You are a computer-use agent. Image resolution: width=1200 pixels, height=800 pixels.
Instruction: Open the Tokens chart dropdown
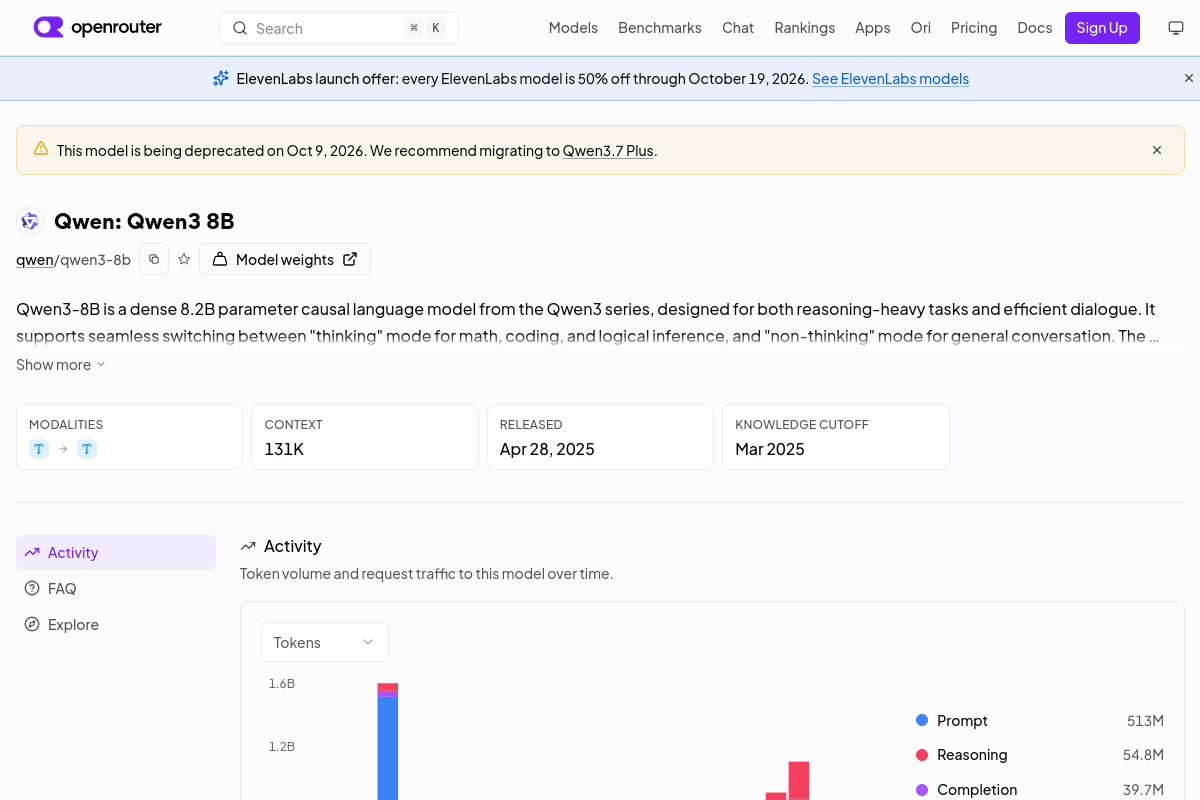point(325,642)
